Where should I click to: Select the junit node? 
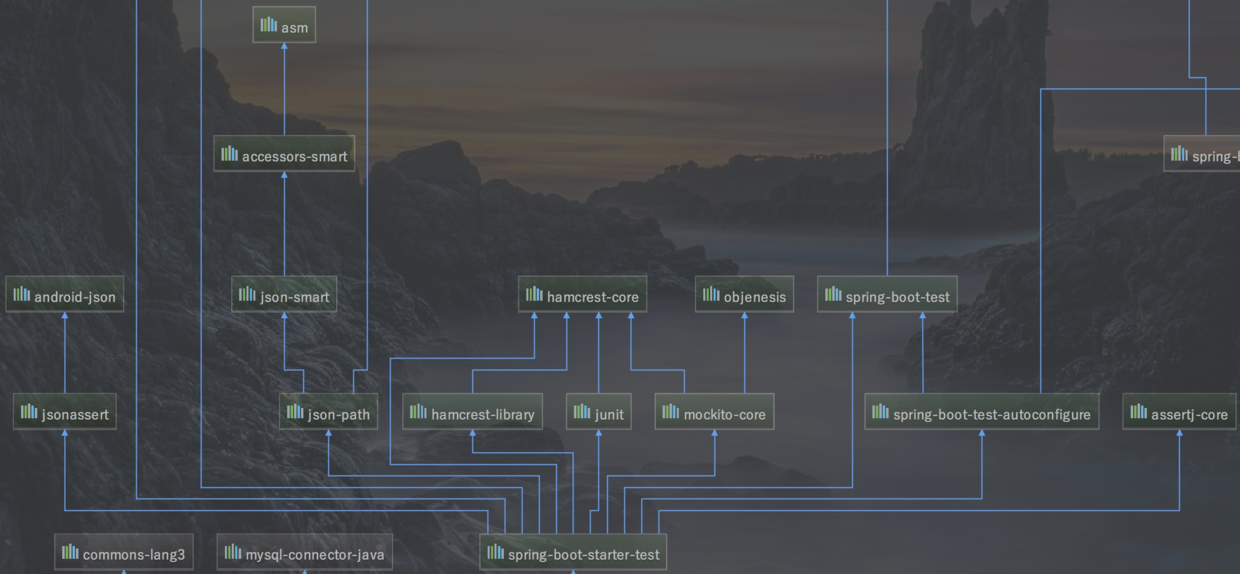pyautogui.click(x=599, y=413)
